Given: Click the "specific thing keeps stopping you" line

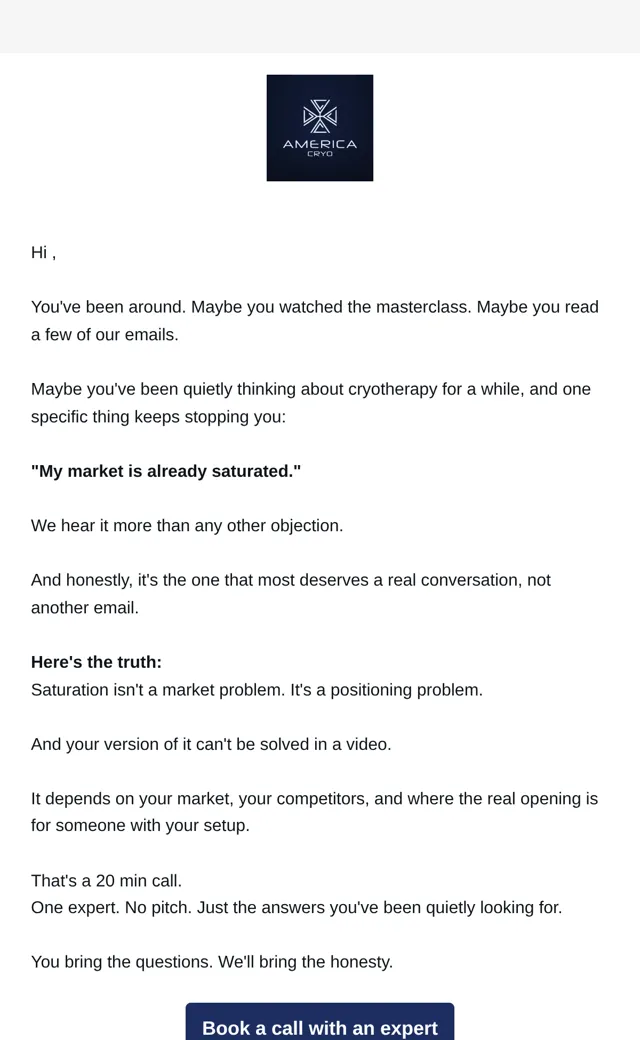Looking at the screenshot, I should 159,417.
